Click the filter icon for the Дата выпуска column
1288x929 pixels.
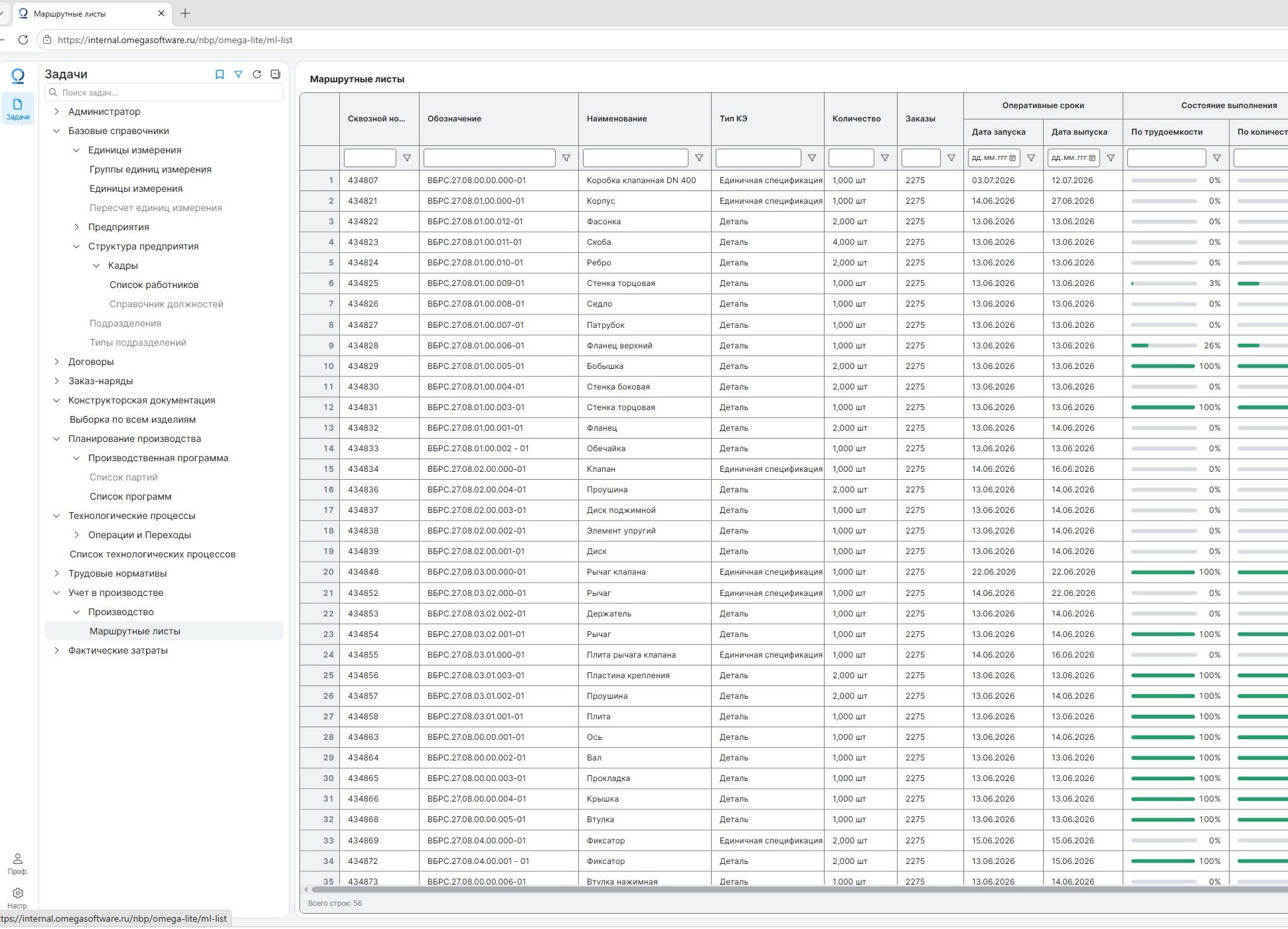[x=1111, y=158]
